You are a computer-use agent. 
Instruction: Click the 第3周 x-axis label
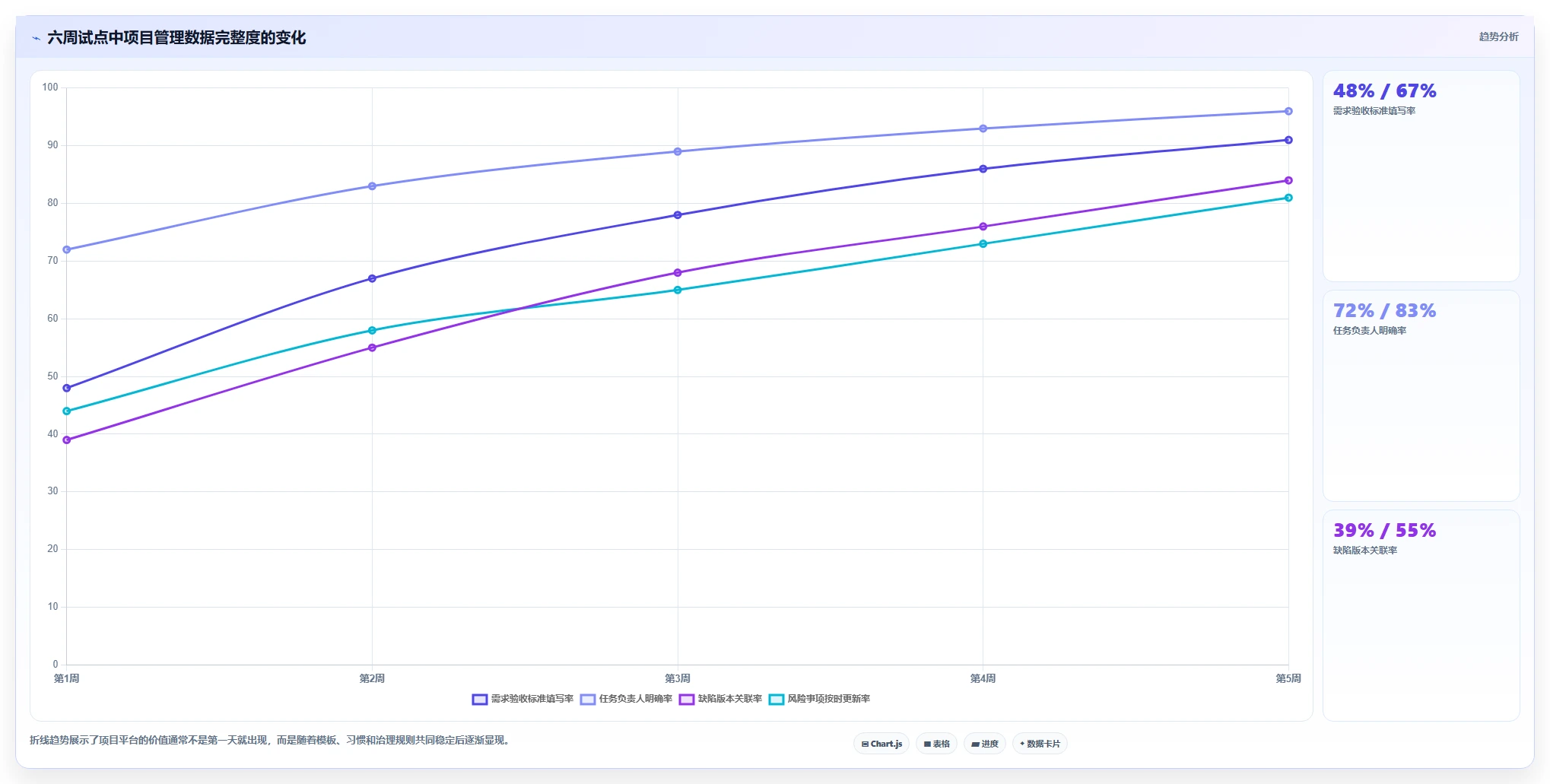click(678, 678)
